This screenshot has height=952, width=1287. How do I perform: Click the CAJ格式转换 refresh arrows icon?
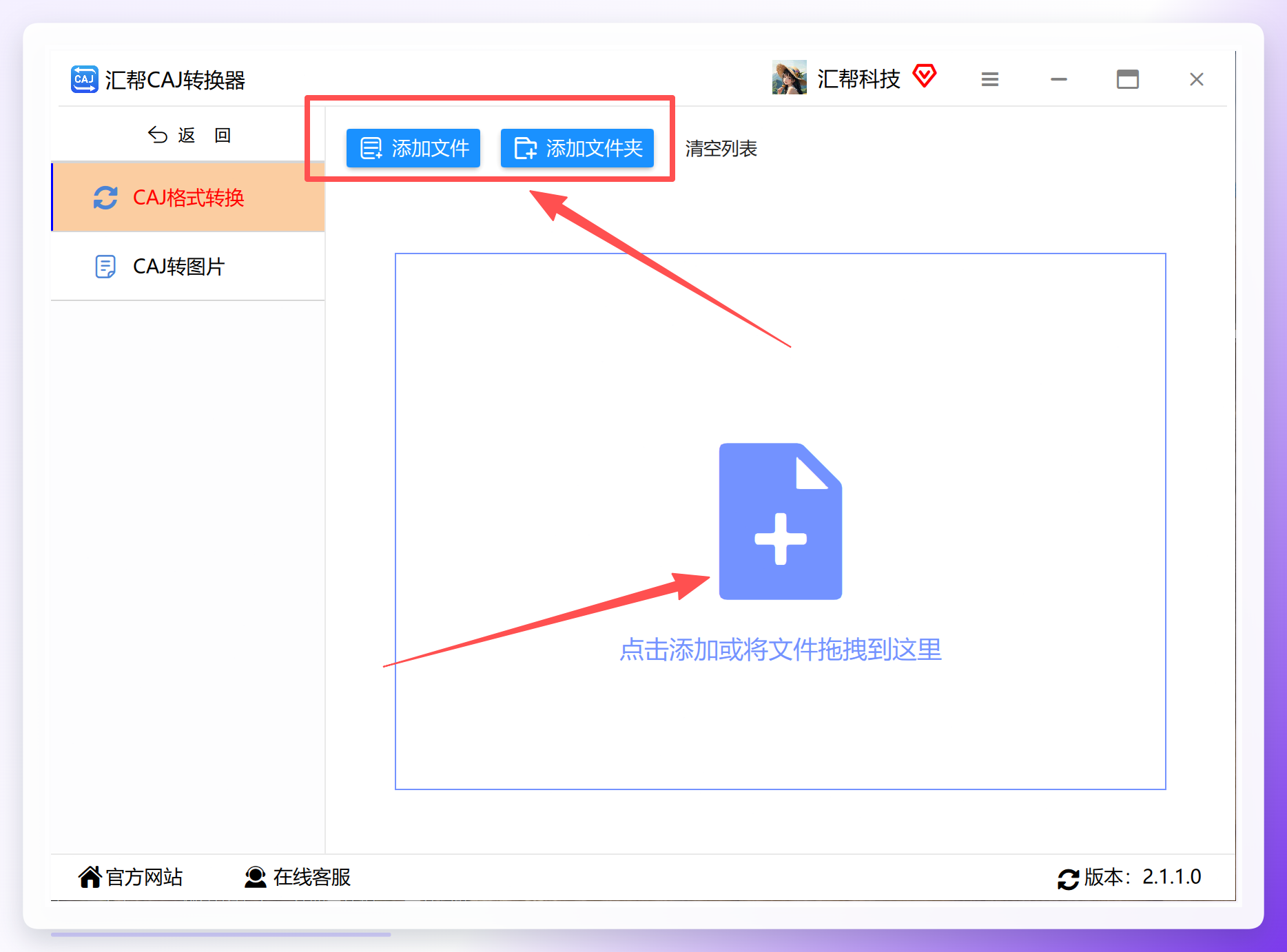point(105,198)
